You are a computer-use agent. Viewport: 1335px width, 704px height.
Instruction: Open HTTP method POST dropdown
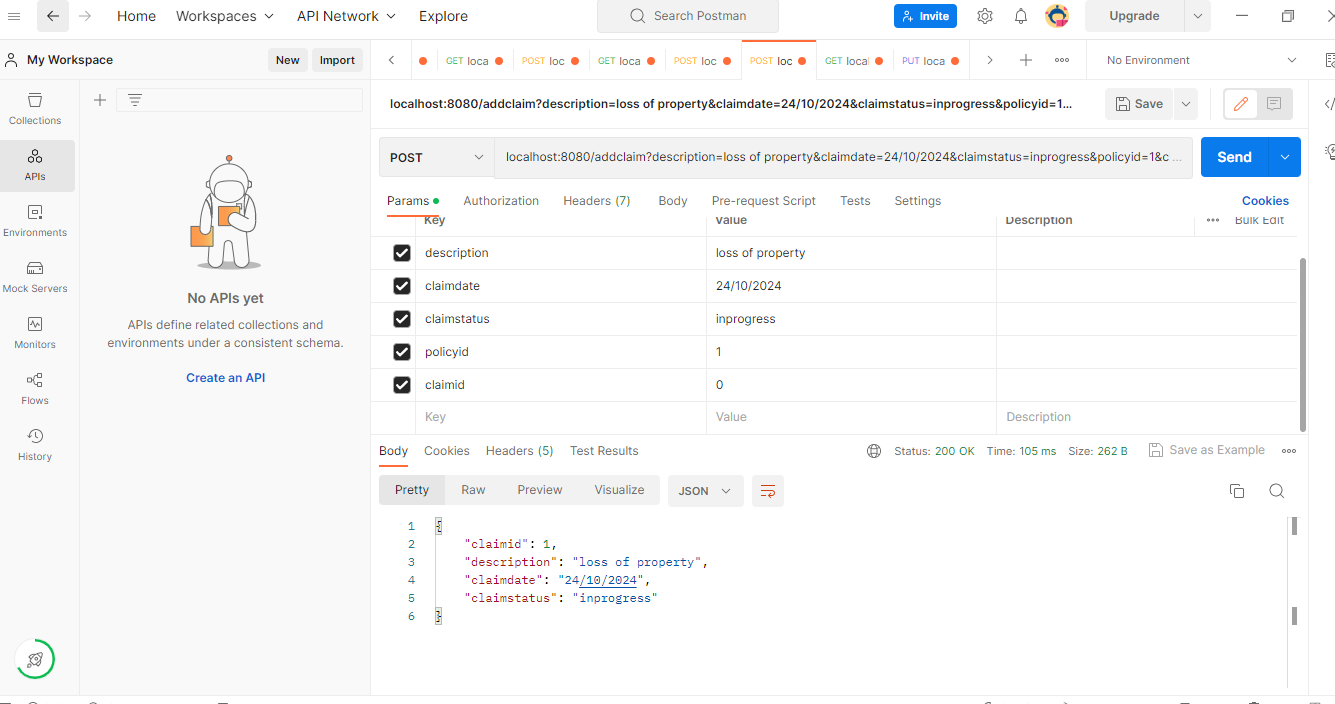coord(436,157)
